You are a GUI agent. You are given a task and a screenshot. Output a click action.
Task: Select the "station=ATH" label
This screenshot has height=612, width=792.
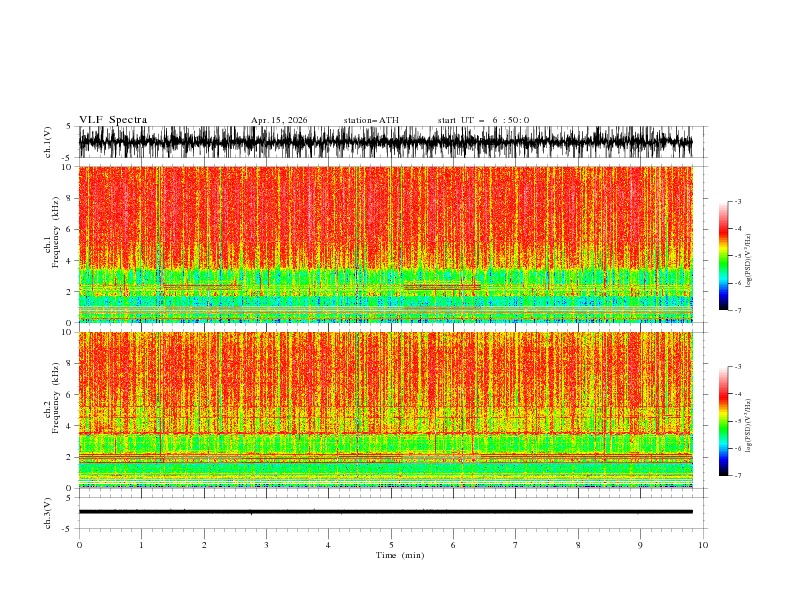[x=371, y=120]
